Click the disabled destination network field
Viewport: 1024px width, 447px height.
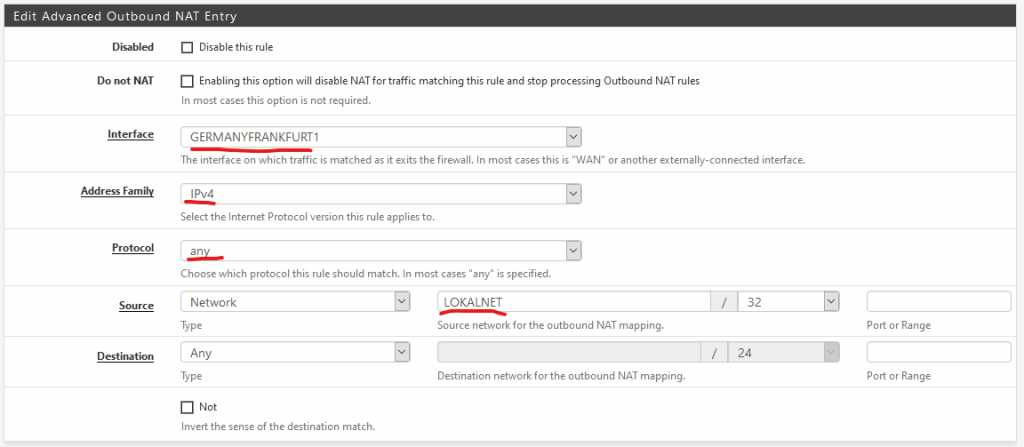pos(569,353)
